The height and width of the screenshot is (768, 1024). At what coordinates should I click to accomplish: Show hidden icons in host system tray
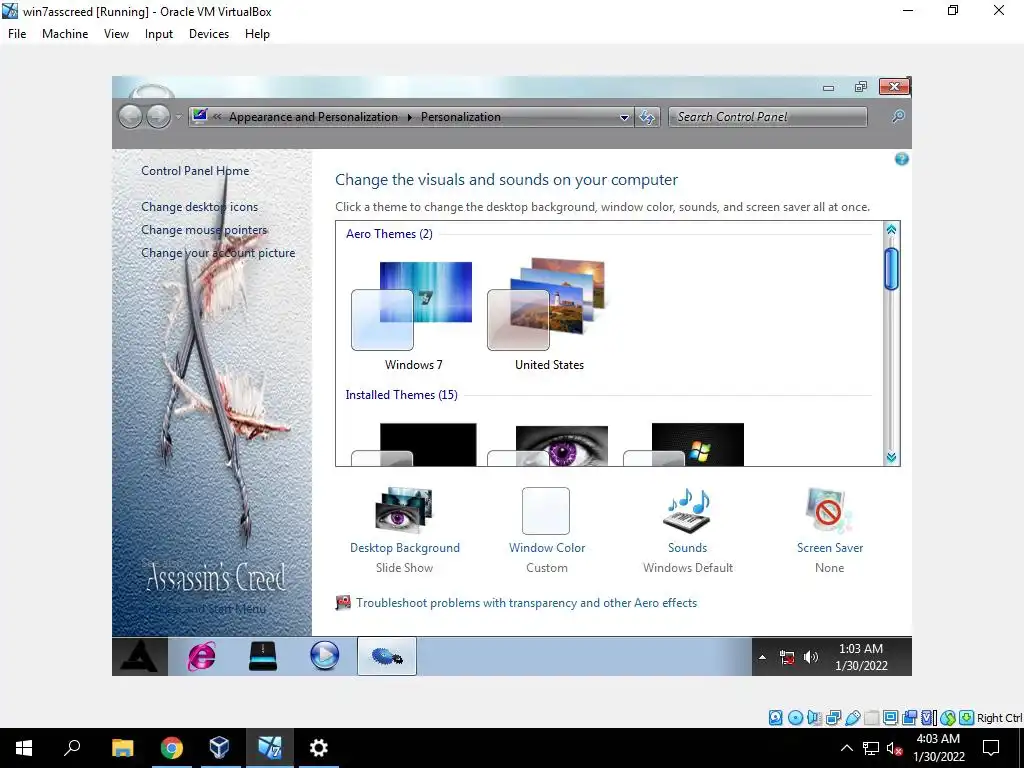846,748
